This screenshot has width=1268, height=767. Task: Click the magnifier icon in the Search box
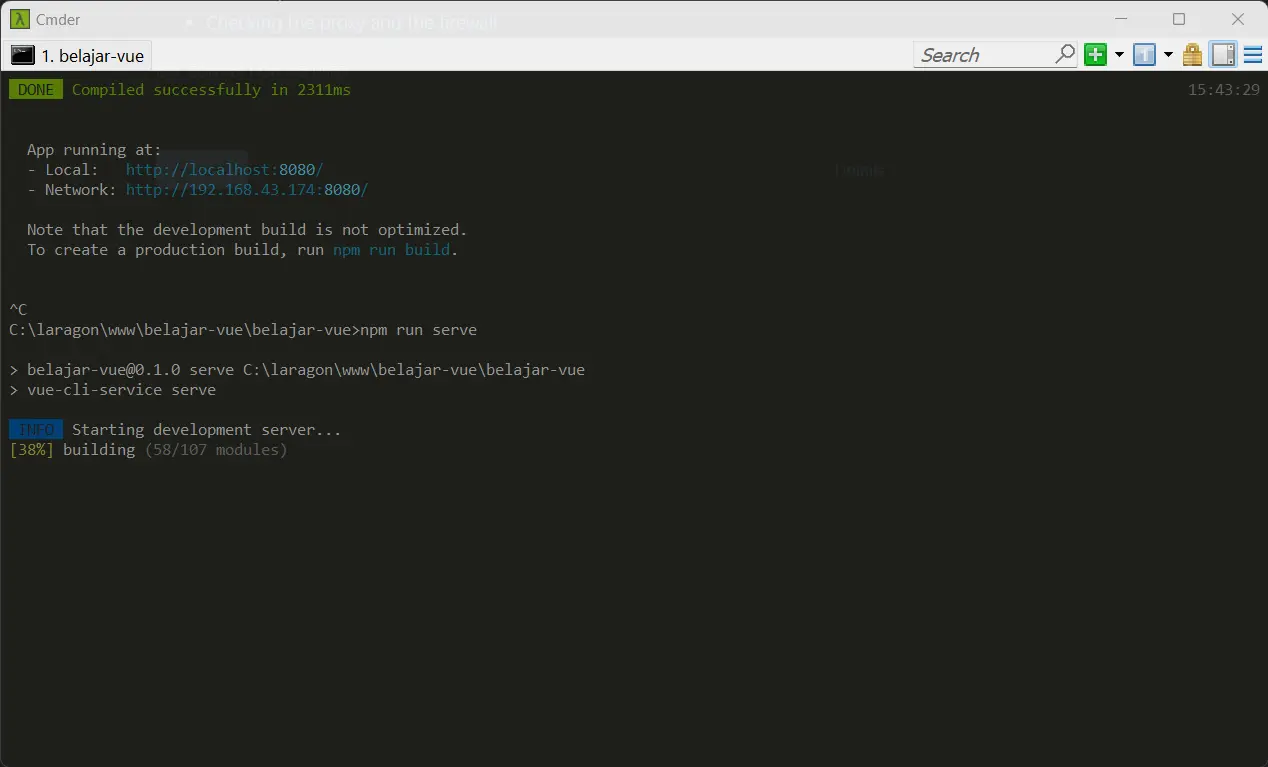coord(1065,55)
